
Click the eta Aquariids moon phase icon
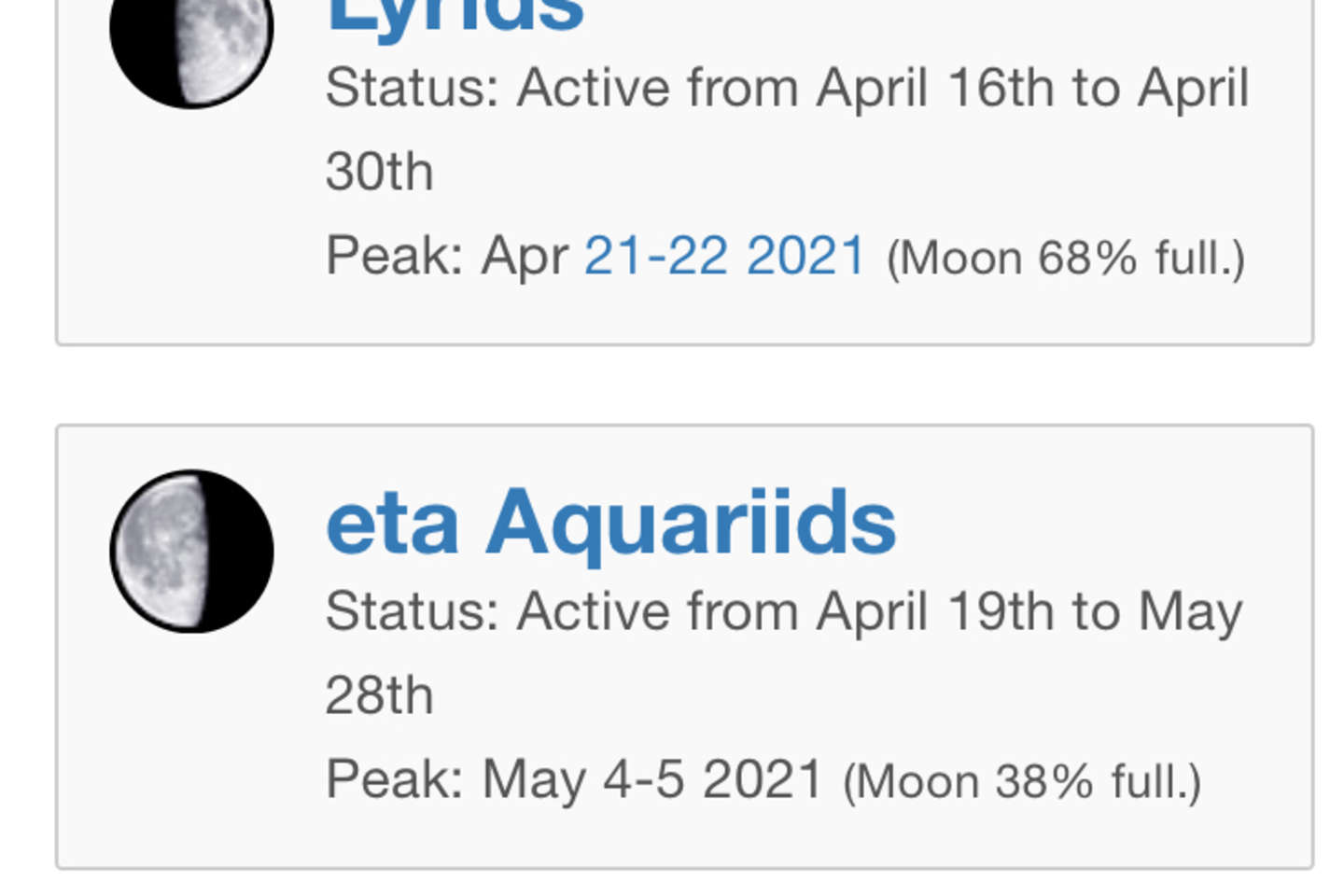(x=191, y=552)
